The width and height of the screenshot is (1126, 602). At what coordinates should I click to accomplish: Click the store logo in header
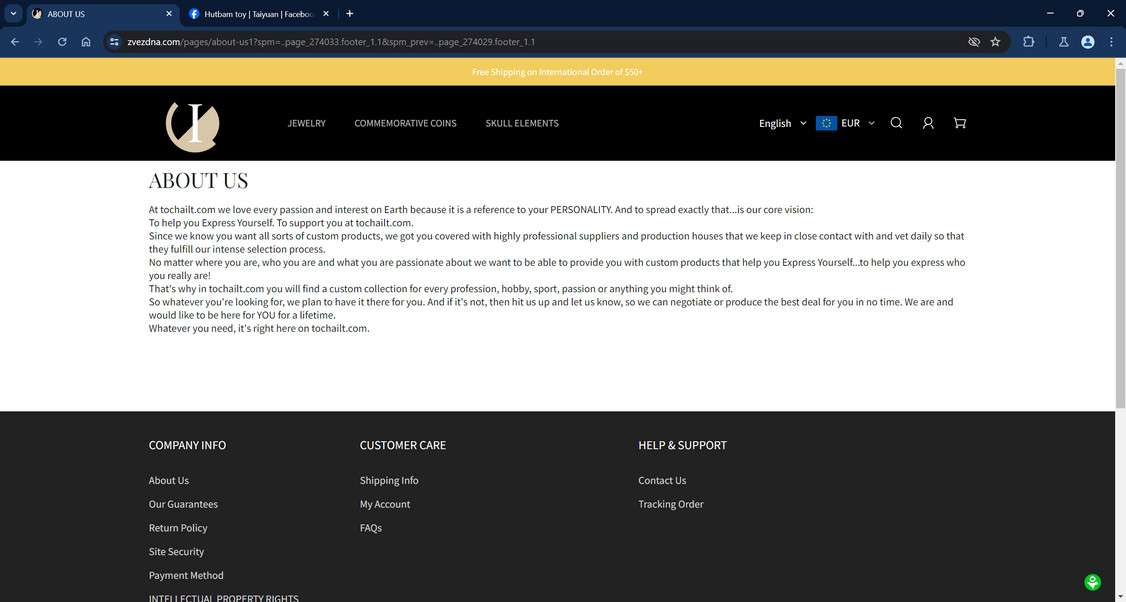click(x=192, y=126)
